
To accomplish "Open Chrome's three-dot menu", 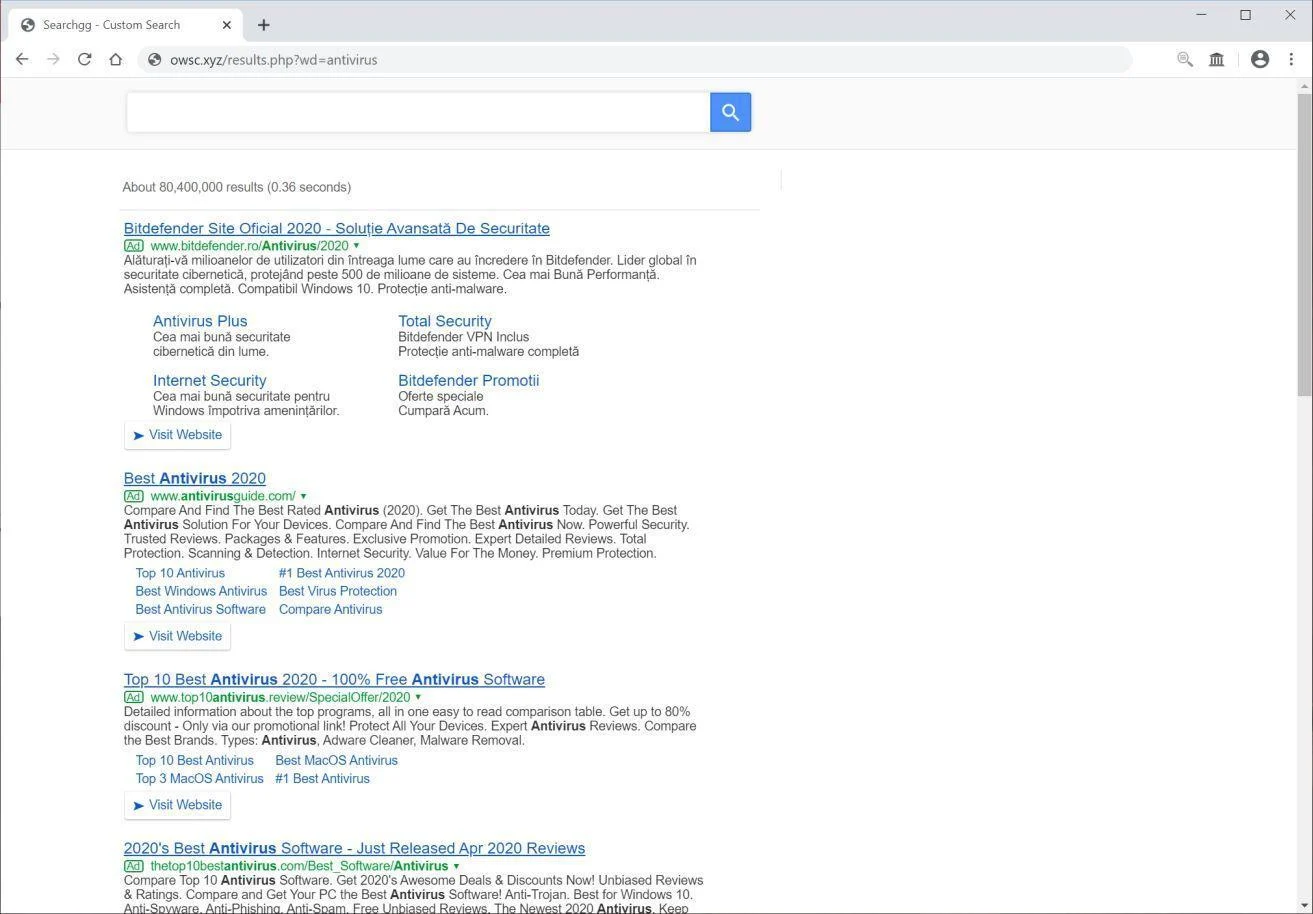I will coord(1291,60).
